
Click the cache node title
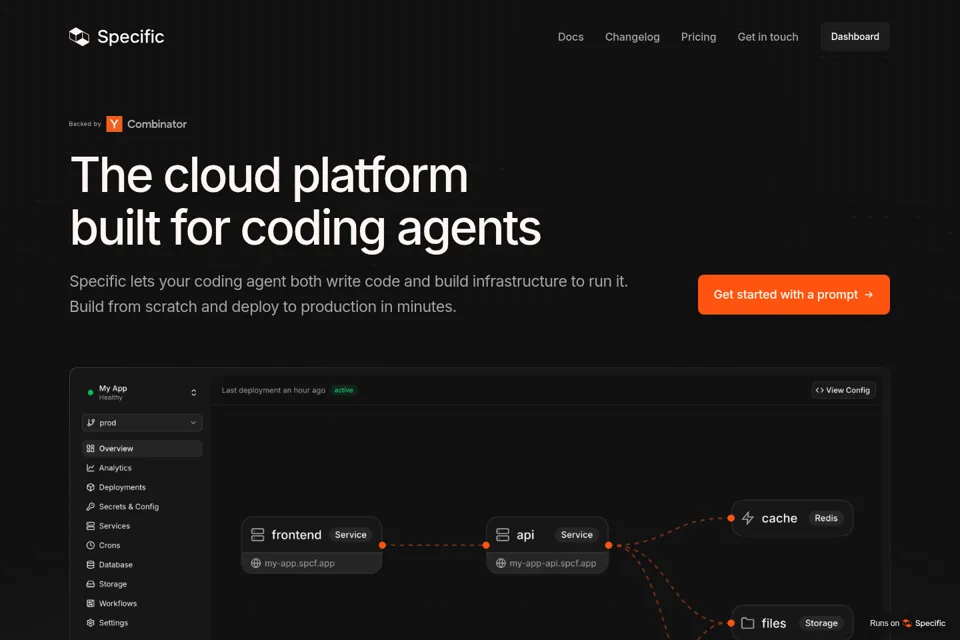(779, 518)
